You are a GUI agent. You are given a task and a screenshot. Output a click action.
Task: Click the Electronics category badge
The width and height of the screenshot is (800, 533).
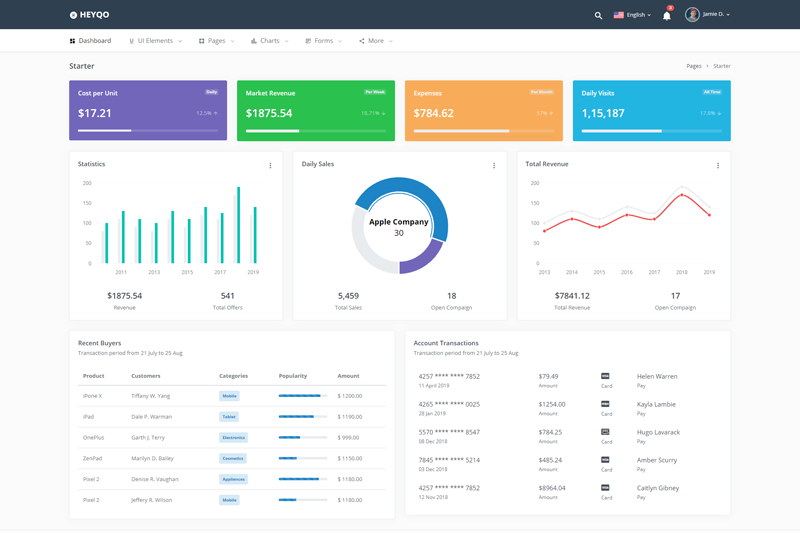click(233, 437)
